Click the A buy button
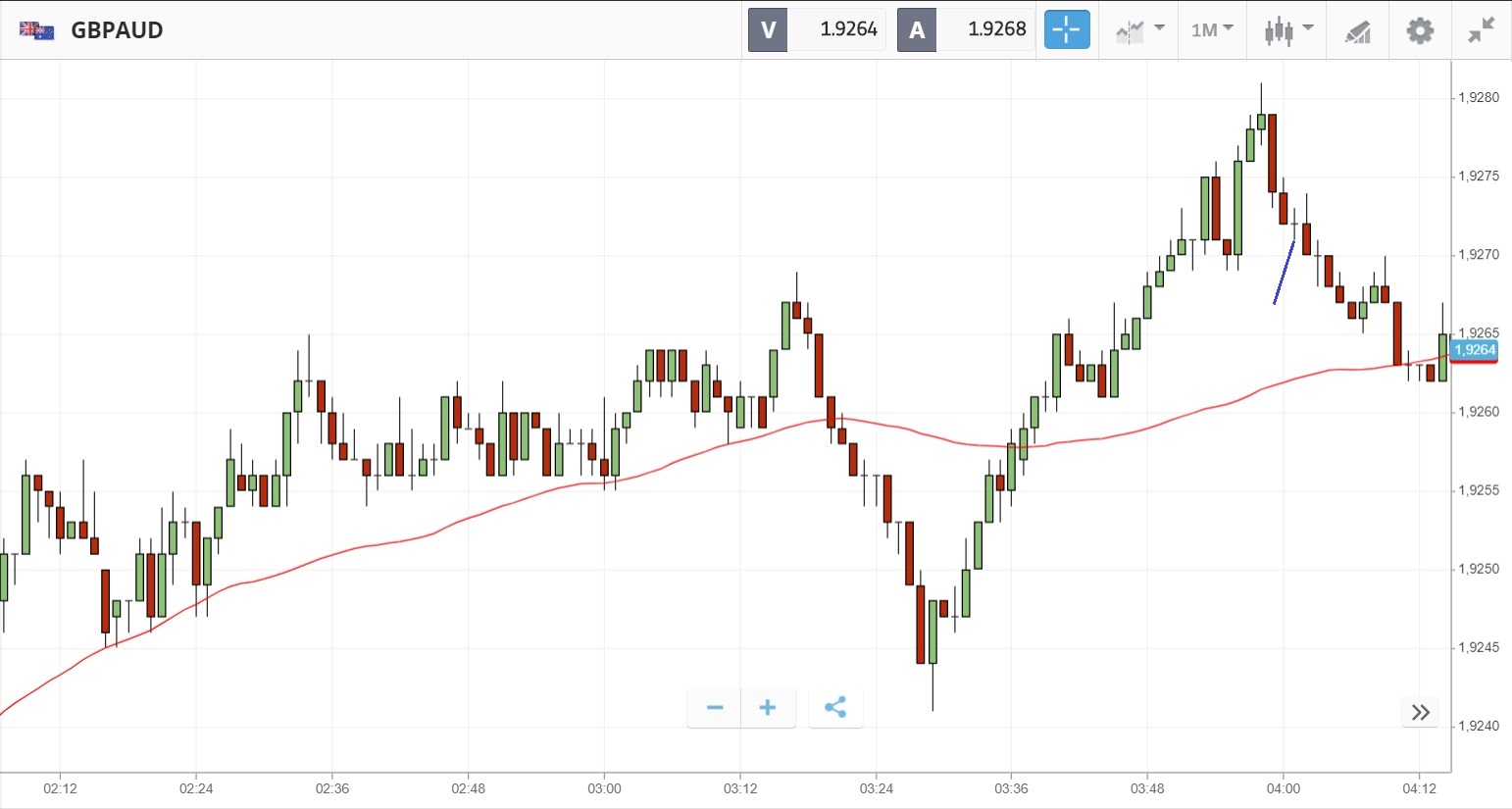This screenshot has width=1512, height=809. tap(917, 30)
